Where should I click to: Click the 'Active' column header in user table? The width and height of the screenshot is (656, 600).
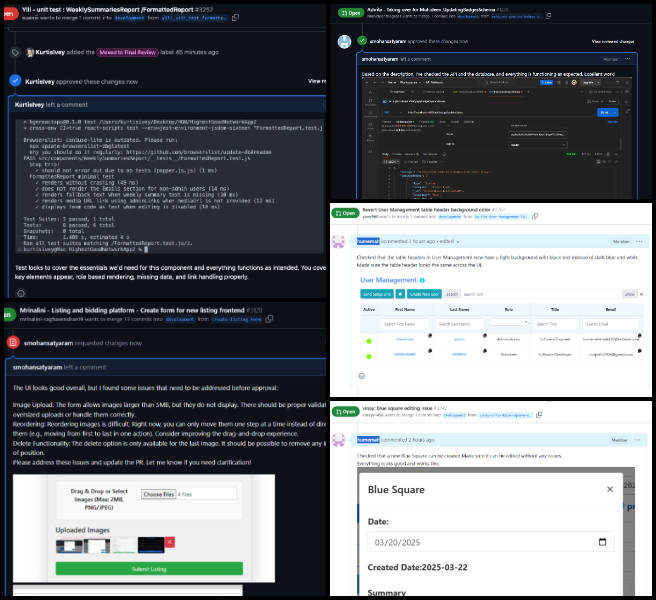[369, 310]
